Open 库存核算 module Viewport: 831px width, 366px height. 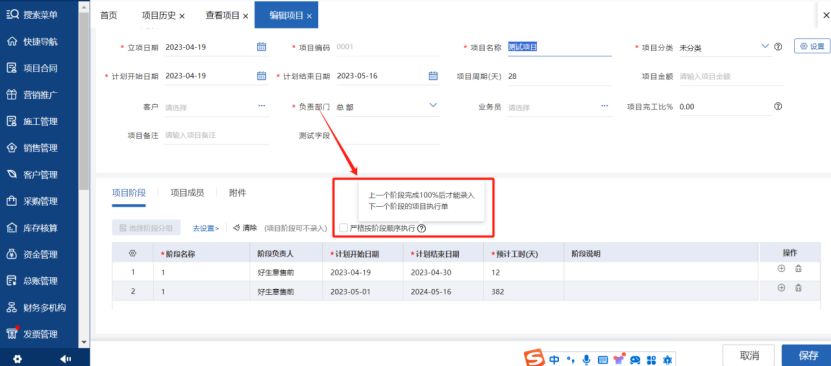(32, 228)
